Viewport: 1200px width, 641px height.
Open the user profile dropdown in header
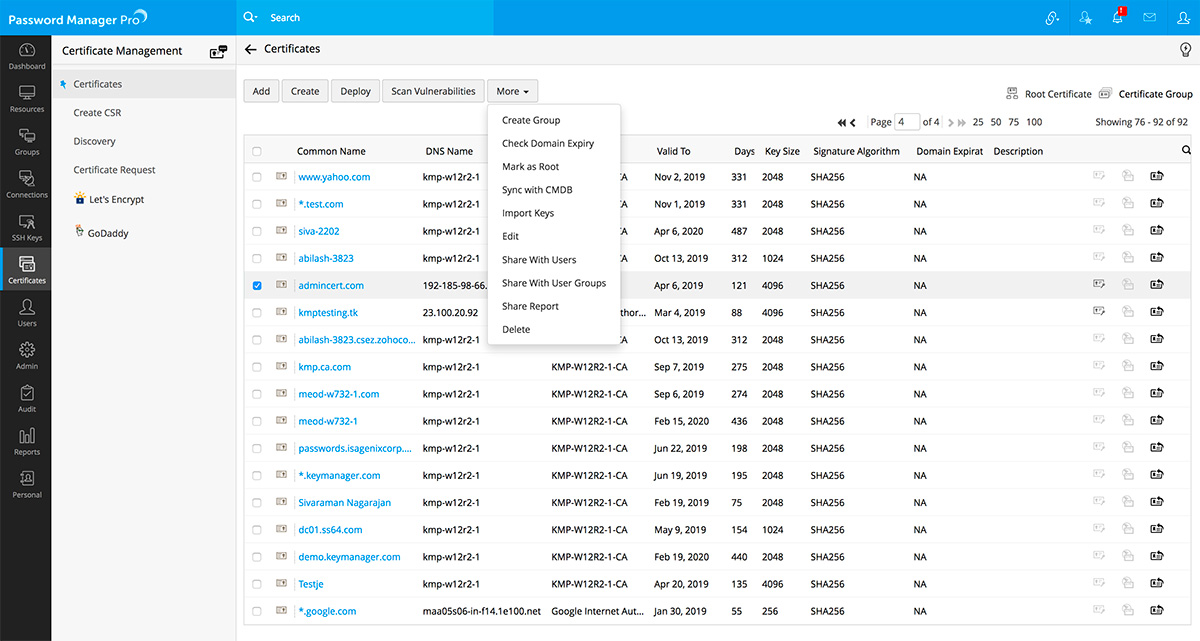(1183, 18)
